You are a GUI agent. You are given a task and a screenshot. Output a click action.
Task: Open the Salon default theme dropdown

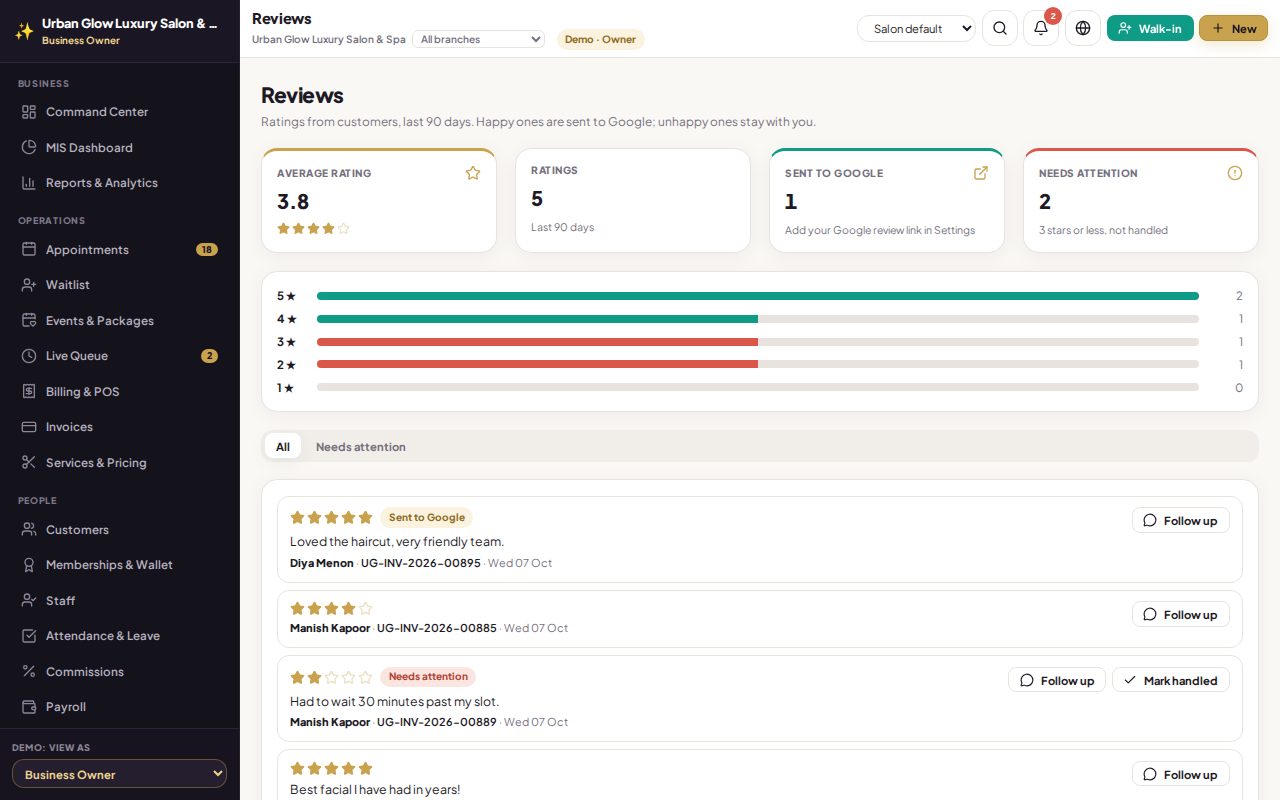[917, 29]
